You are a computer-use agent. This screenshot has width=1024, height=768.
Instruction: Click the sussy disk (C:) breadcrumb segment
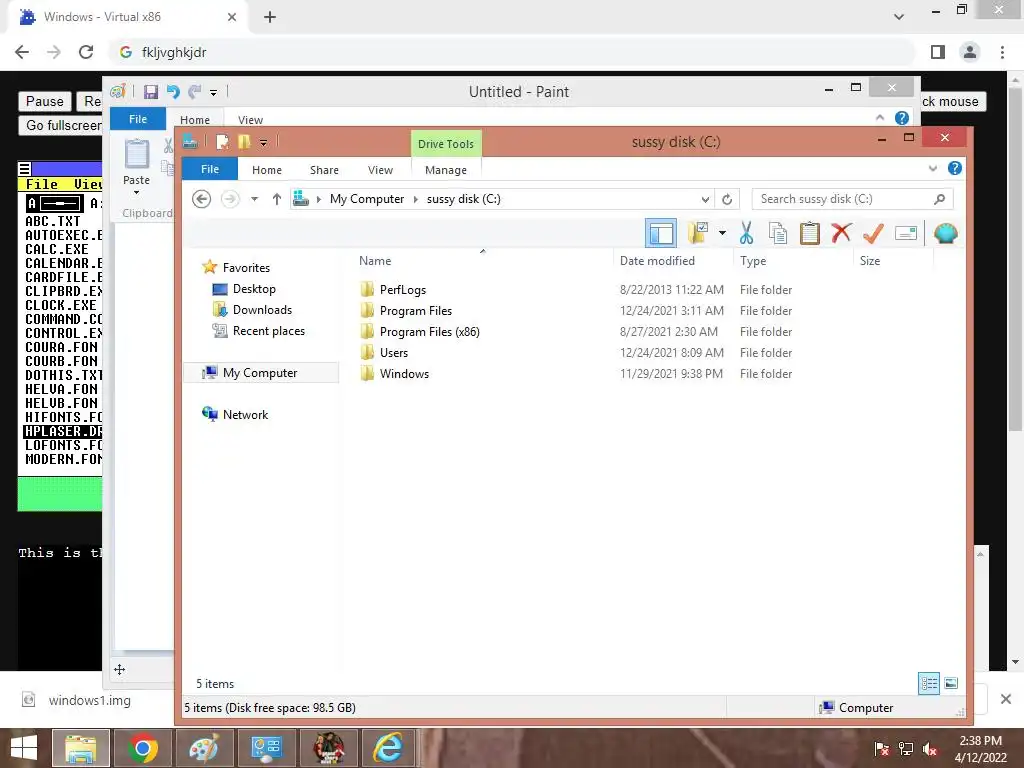pyautogui.click(x=463, y=199)
